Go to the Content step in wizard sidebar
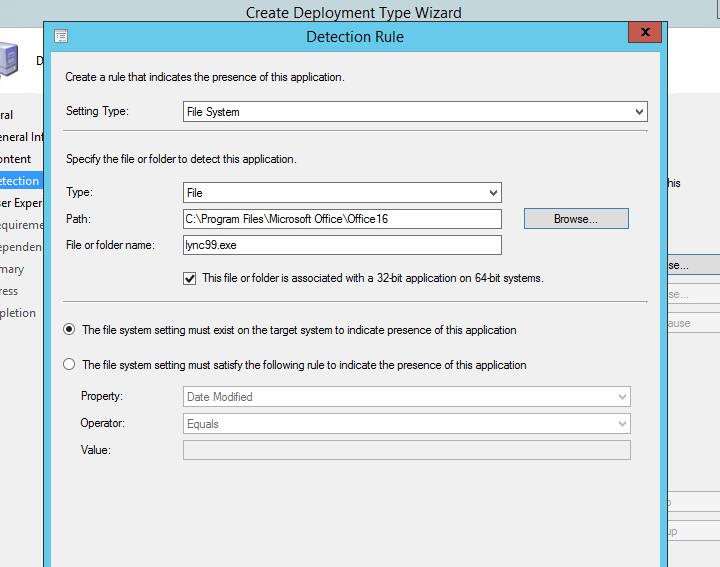The height and width of the screenshot is (567, 720). [16, 159]
